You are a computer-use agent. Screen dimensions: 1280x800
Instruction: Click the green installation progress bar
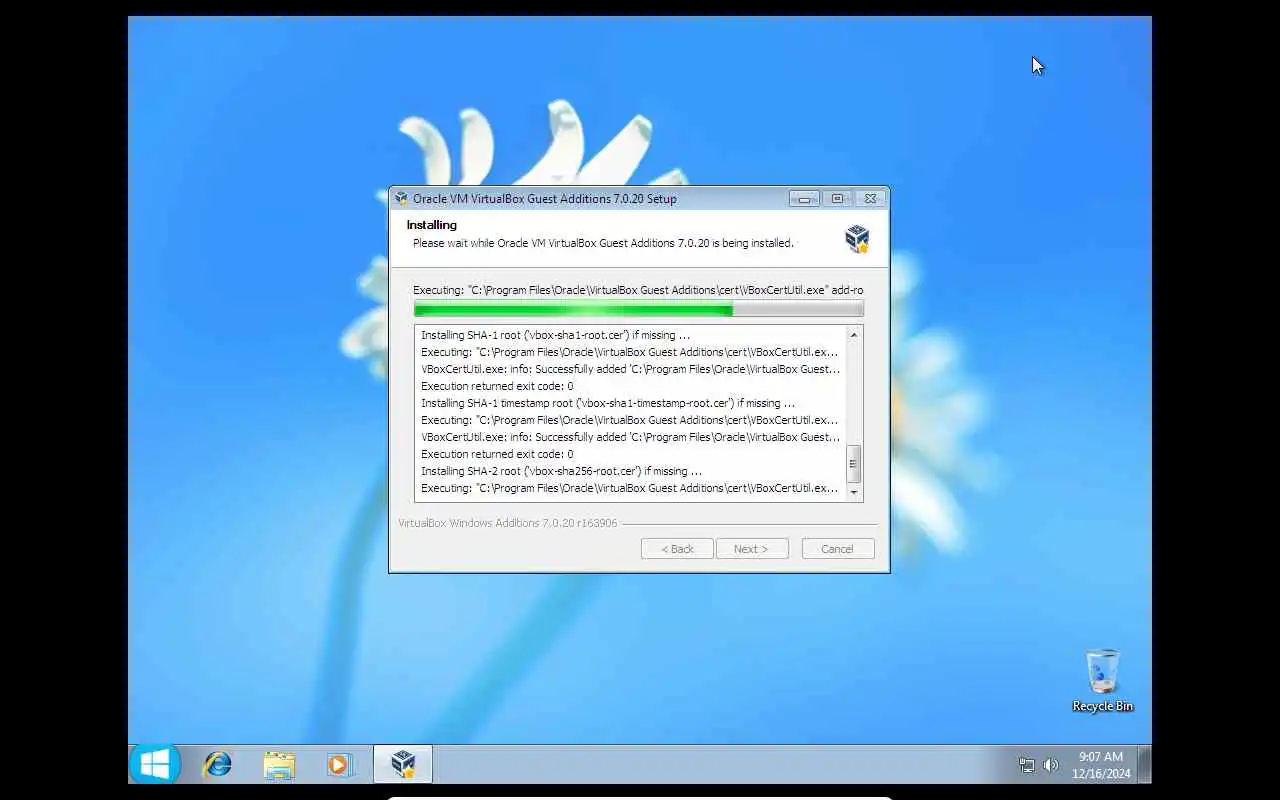(x=638, y=309)
